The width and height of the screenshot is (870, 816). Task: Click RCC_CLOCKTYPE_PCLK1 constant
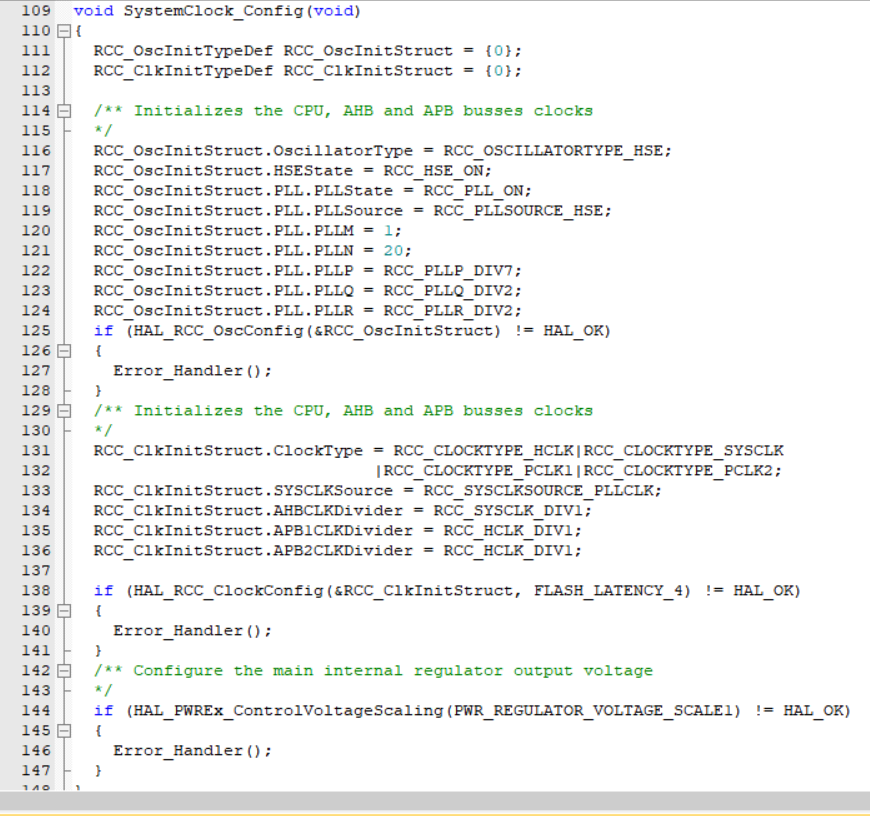tap(478, 470)
